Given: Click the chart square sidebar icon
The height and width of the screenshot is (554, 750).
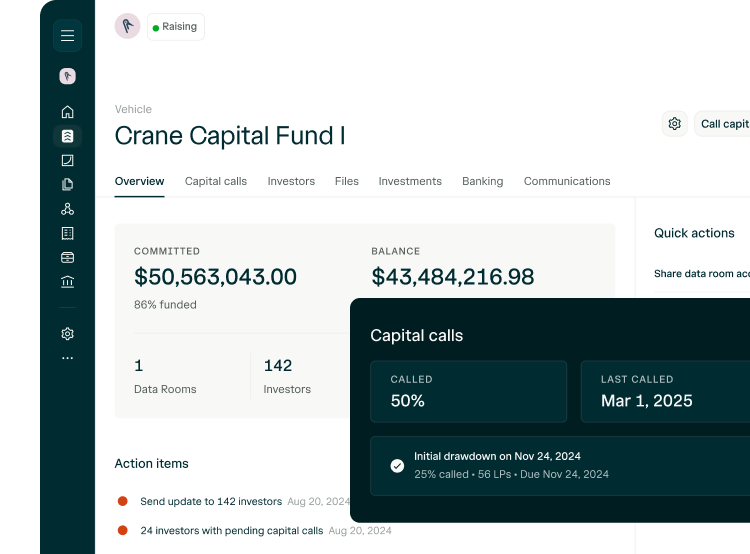Looking at the screenshot, I should click(67, 160).
